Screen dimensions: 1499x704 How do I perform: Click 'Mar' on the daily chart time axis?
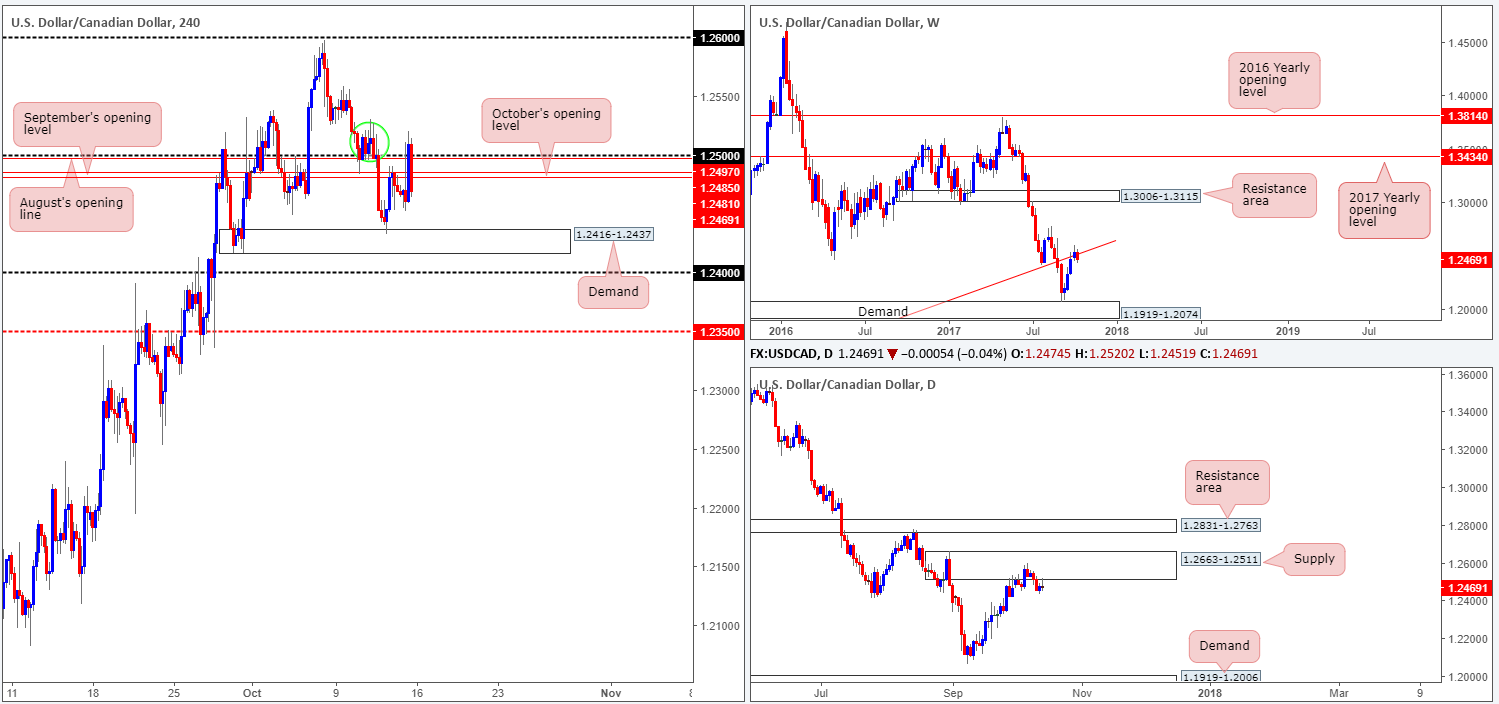[1338, 691]
